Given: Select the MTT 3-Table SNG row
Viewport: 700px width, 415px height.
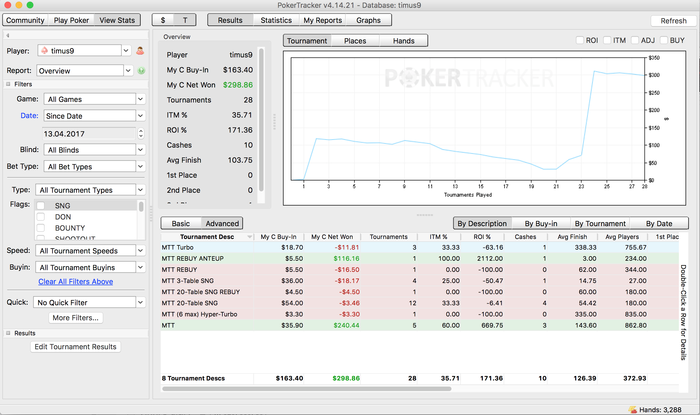Looking at the screenshot, I should [x=420, y=281].
